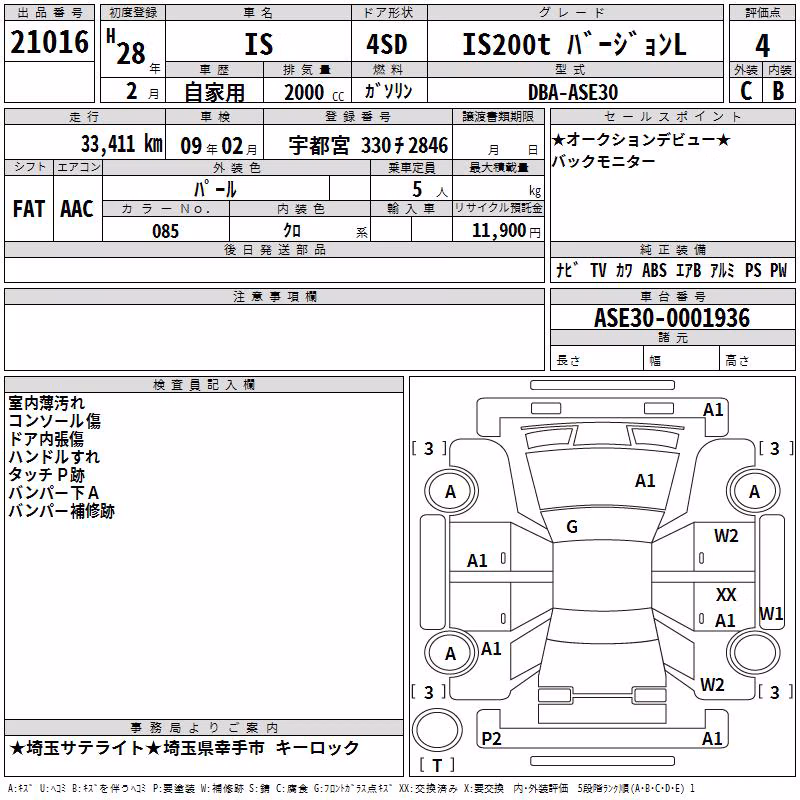Image resolution: width=800 pixels, height=800 pixels.
Task: Click XX replaced panel mark on diagram
Action: coord(726,594)
